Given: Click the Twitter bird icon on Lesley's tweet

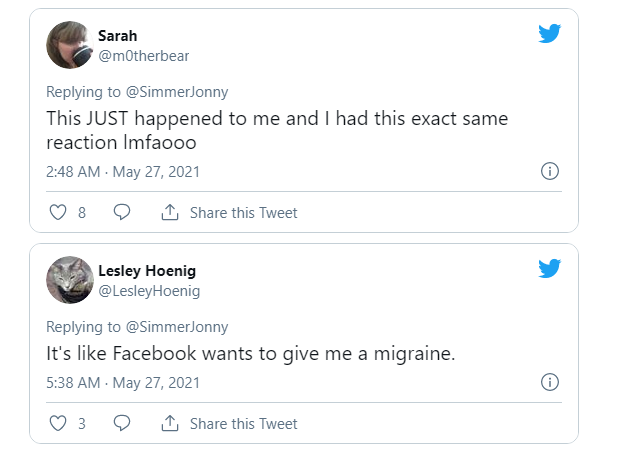Looking at the screenshot, I should tap(549, 268).
